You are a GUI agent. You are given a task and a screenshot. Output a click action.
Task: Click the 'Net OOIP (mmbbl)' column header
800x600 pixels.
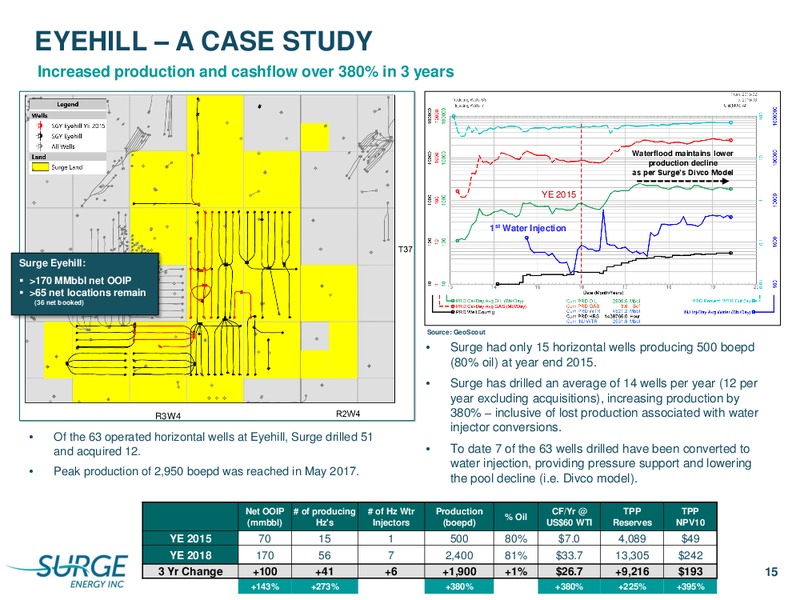pyautogui.click(x=264, y=517)
